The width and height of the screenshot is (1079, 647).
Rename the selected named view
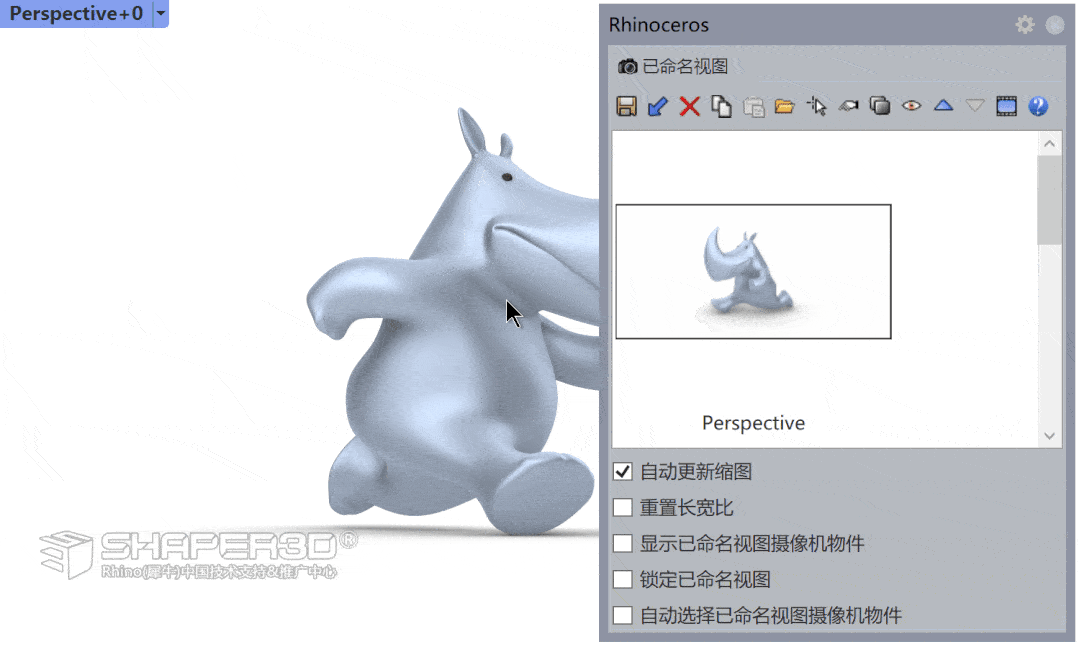659,106
